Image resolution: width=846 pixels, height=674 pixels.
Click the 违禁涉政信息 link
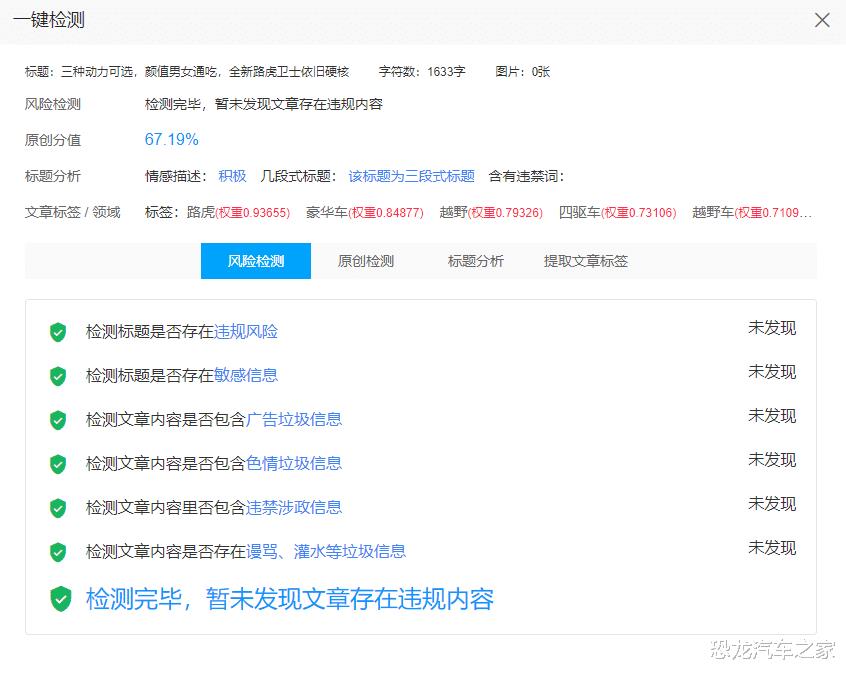[x=294, y=507]
